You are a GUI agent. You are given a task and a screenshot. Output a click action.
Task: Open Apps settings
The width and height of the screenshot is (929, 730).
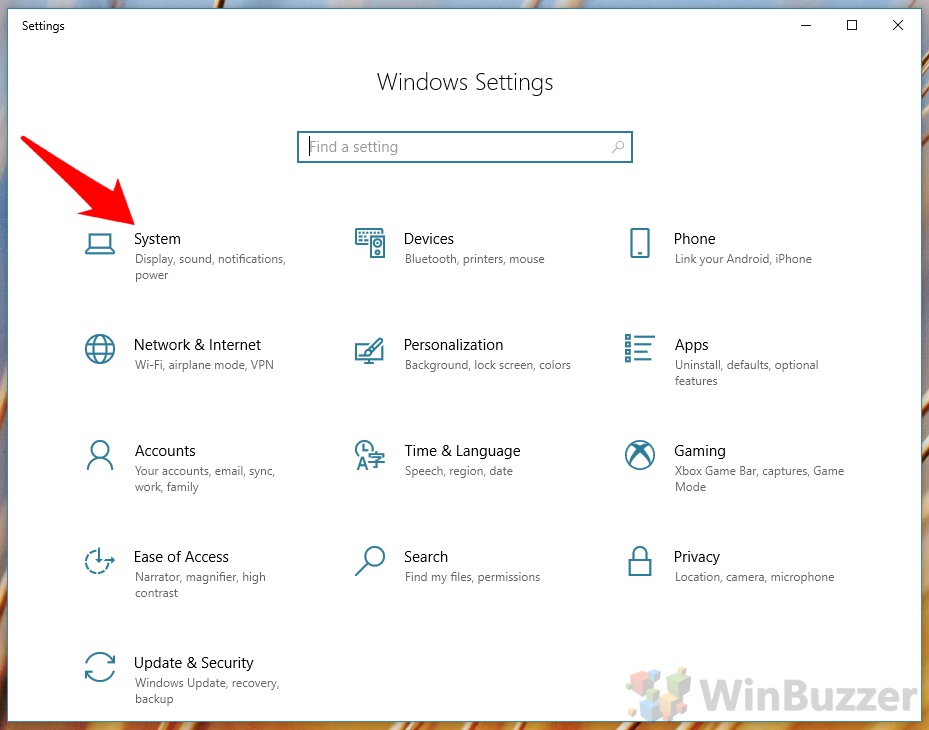(691, 345)
